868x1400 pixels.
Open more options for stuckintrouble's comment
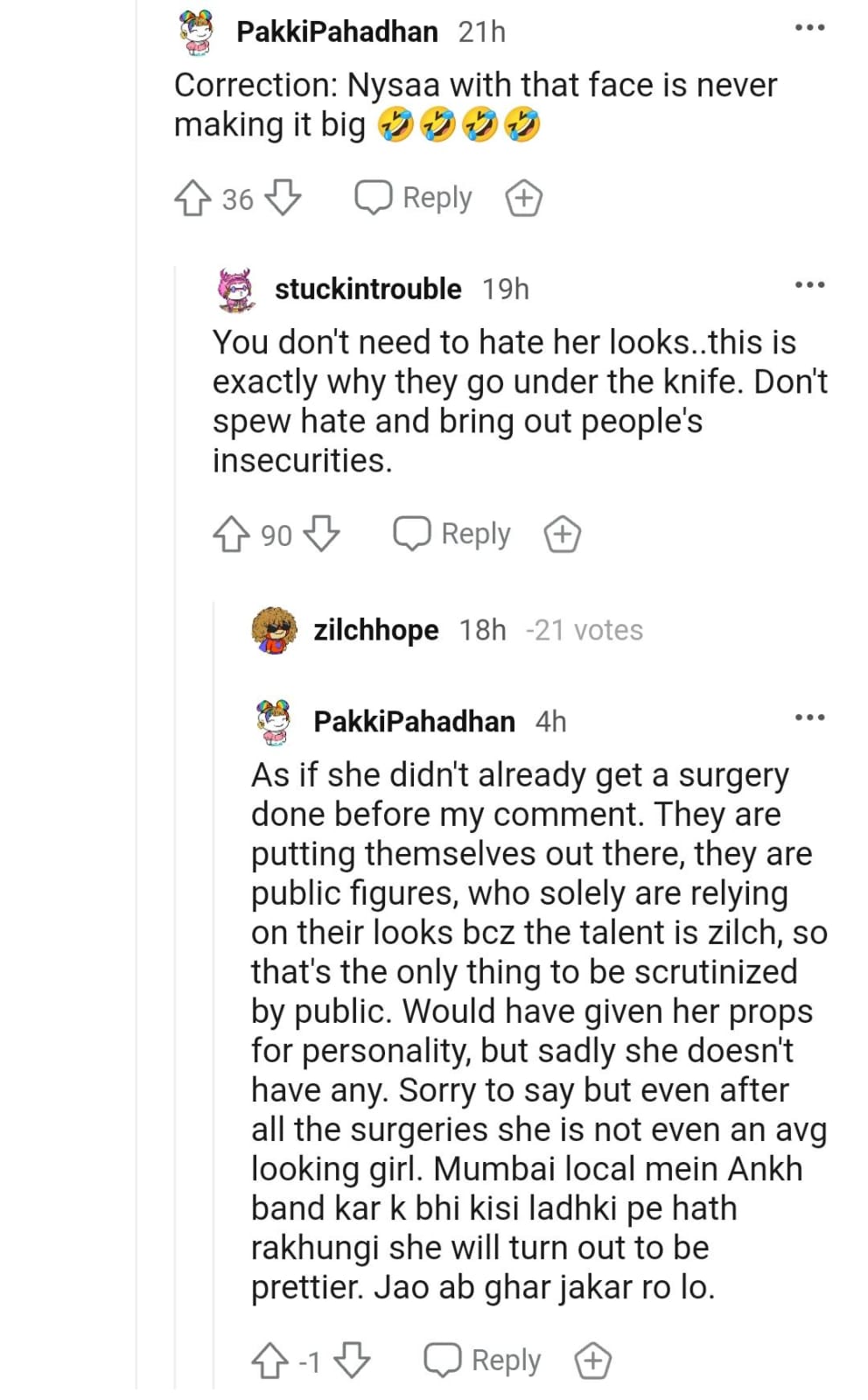pyautogui.click(x=809, y=285)
